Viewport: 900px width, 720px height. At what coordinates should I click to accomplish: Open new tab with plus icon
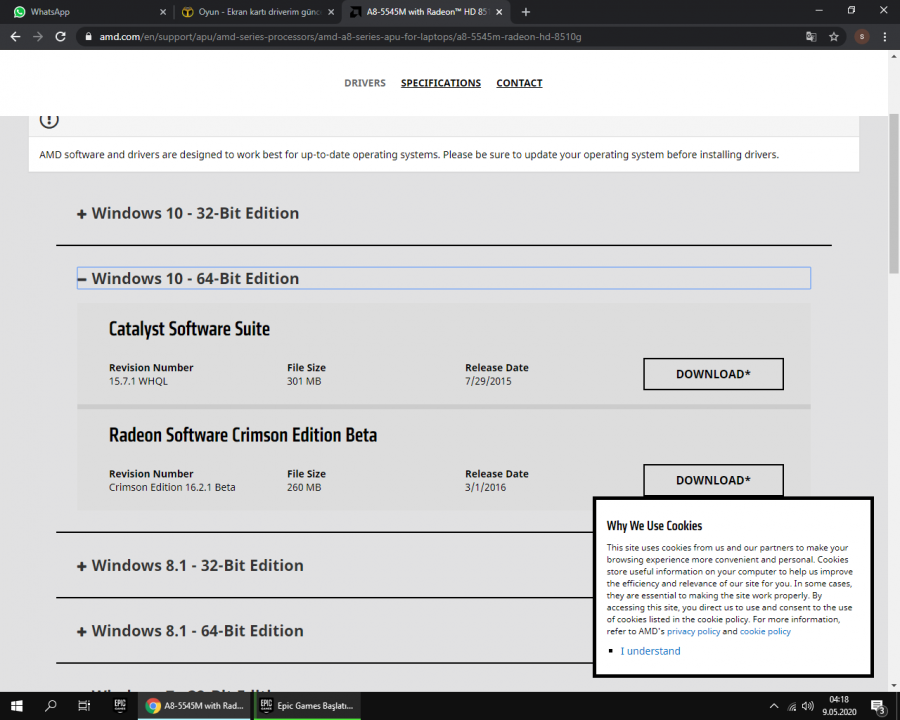pyautogui.click(x=526, y=12)
